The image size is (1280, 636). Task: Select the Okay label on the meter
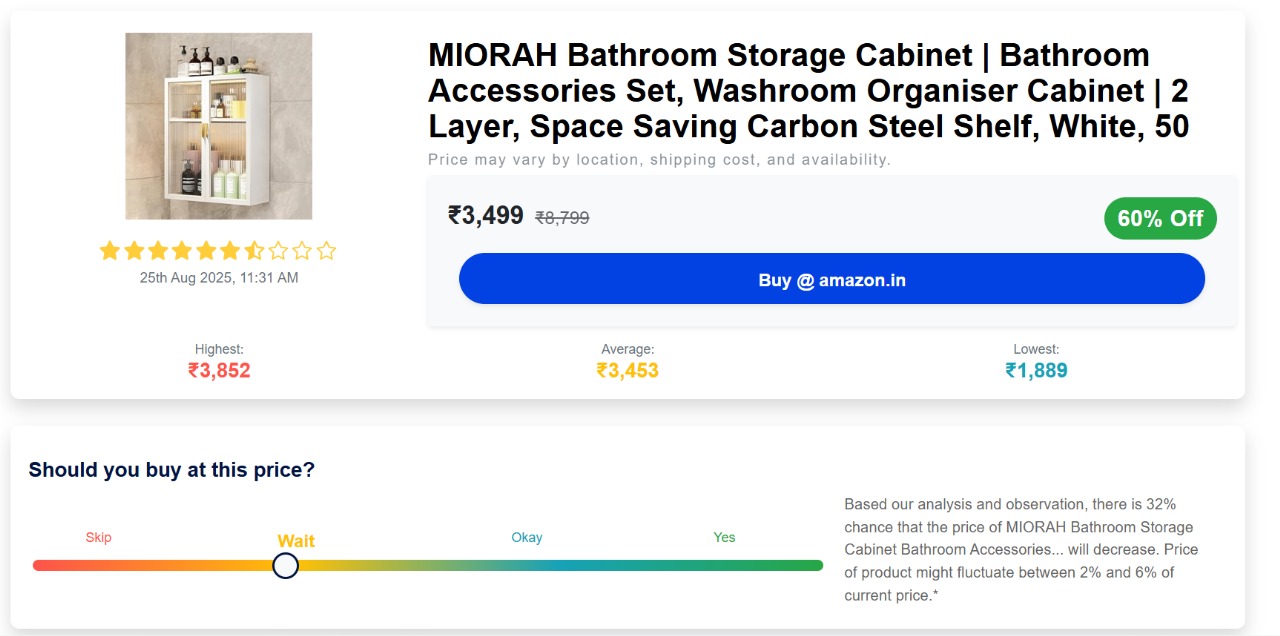click(x=527, y=538)
